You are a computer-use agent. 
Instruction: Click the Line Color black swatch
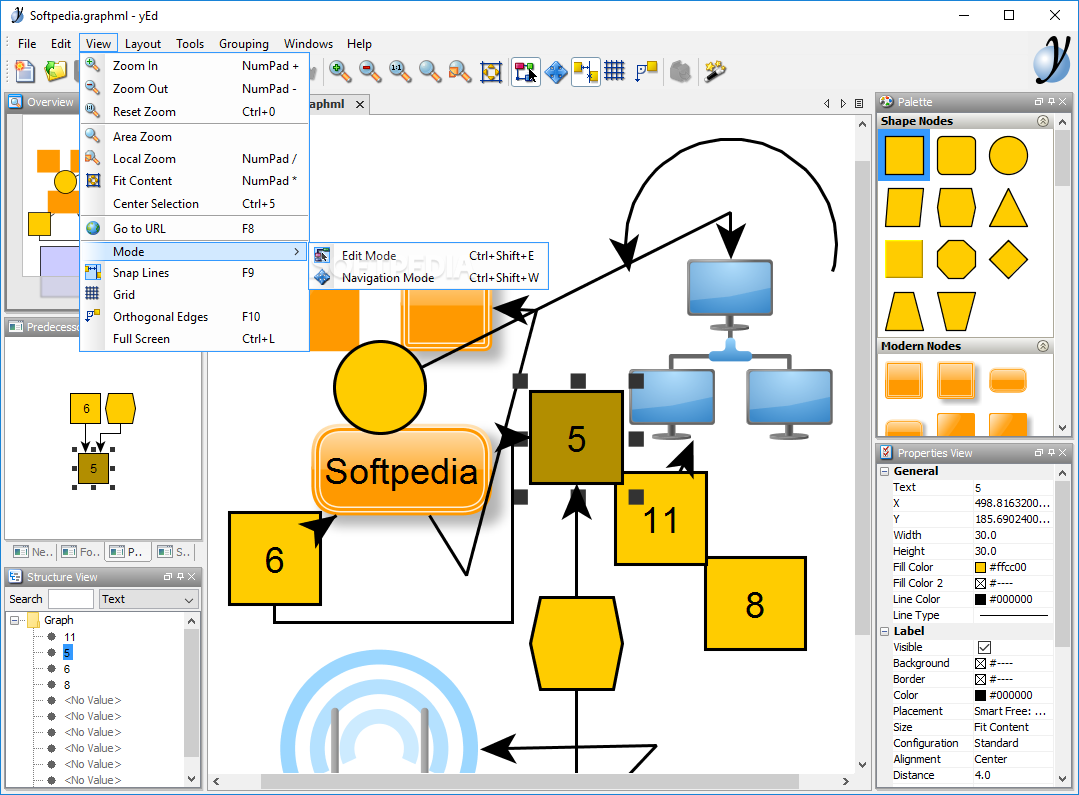point(981,599)
